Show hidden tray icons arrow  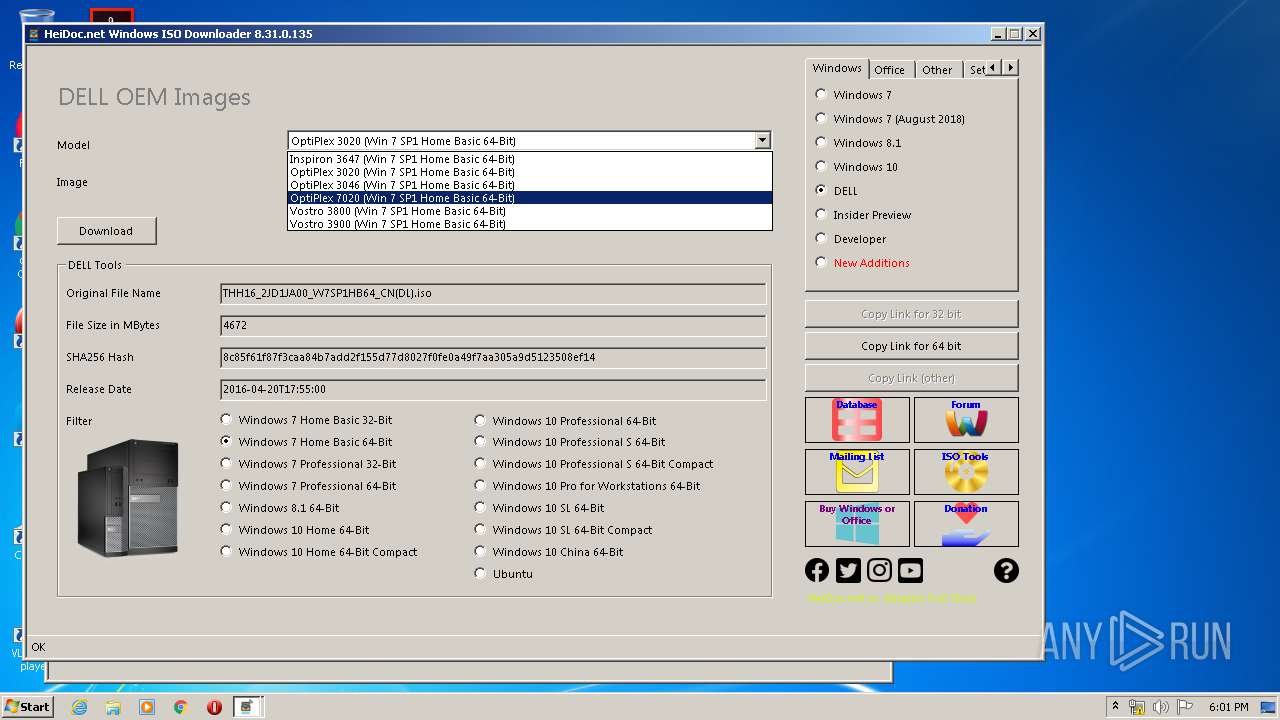coord(1115,706)
